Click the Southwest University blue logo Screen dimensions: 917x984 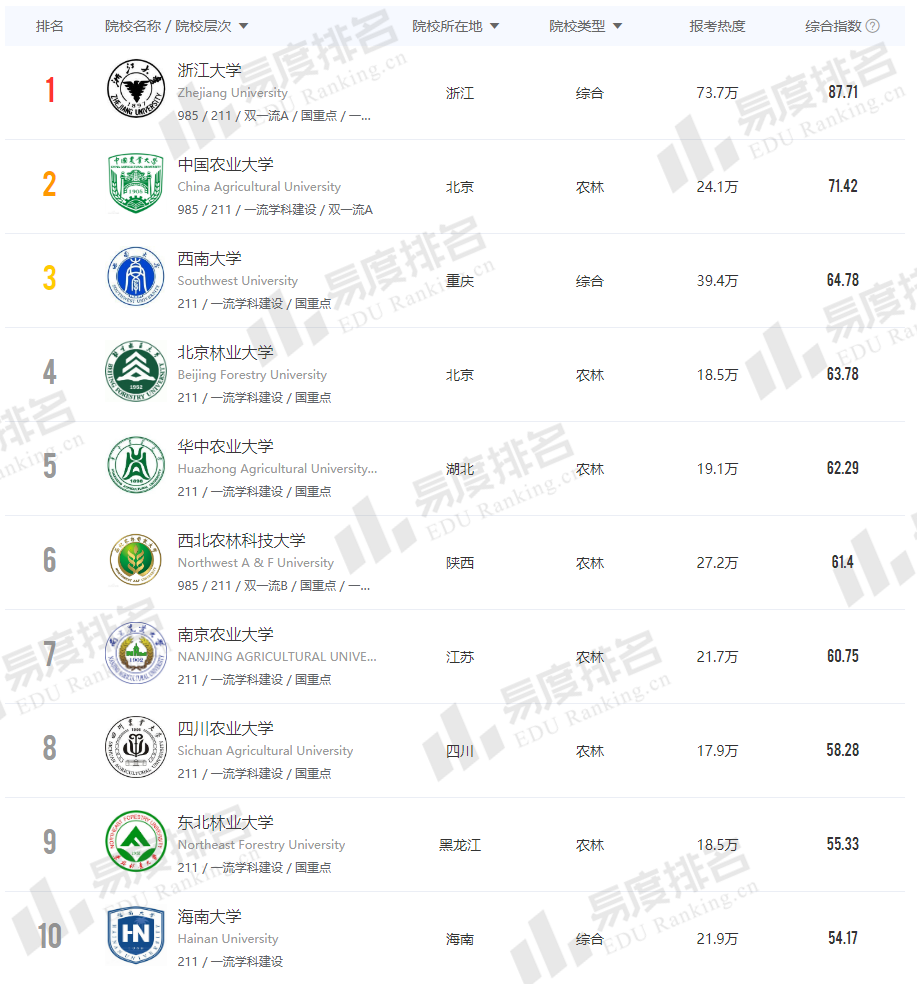coord(135,278)
